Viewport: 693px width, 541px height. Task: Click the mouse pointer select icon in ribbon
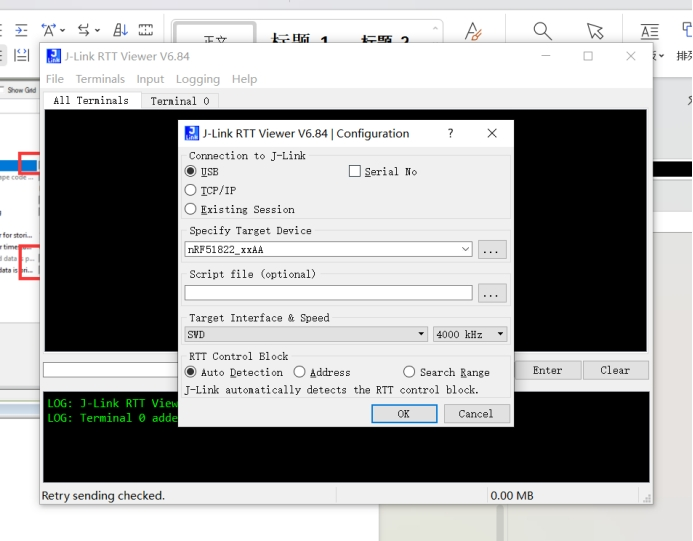point(595,32)
